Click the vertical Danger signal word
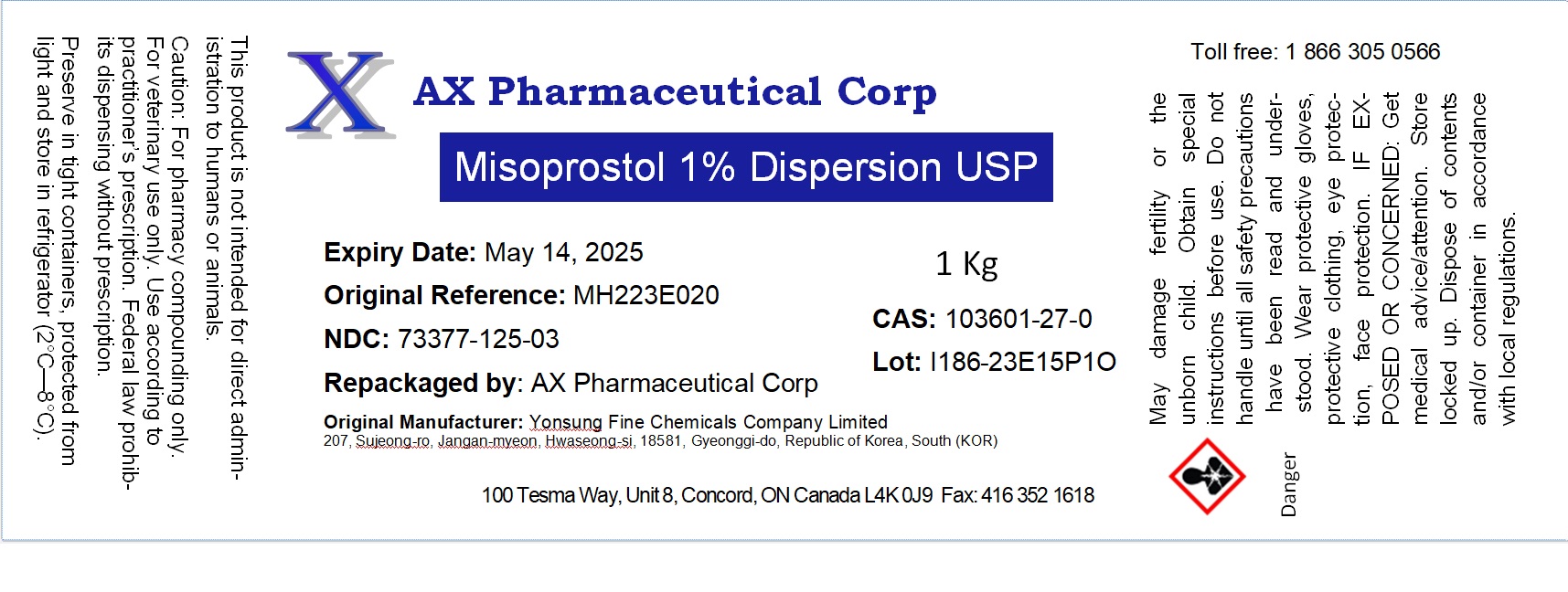Viewport: 1568px width, 592px height. click(x=1288, y=484)
